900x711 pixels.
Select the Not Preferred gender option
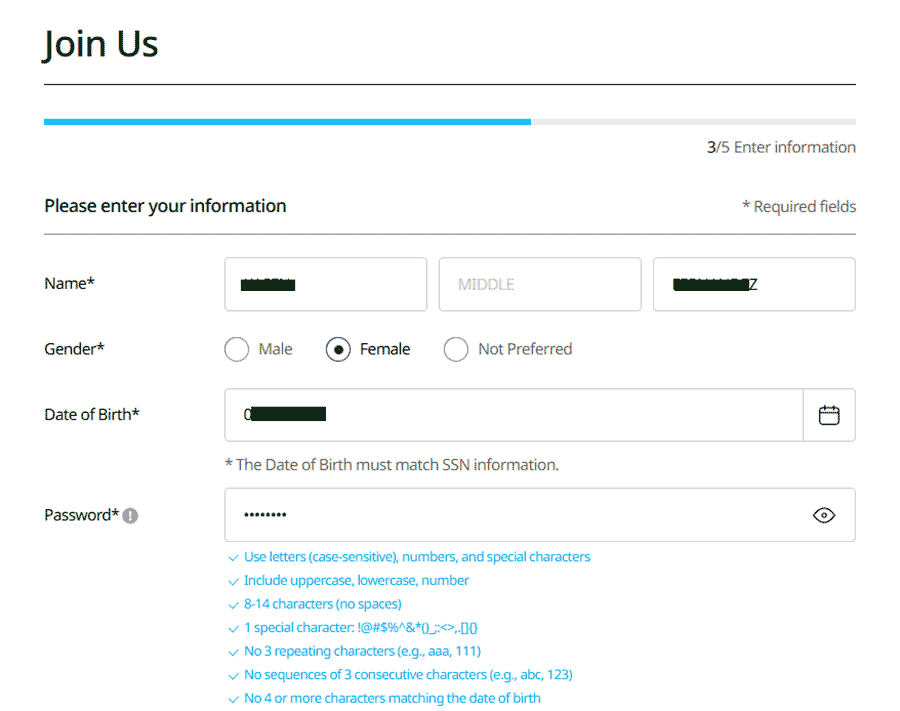coord(456,349)
